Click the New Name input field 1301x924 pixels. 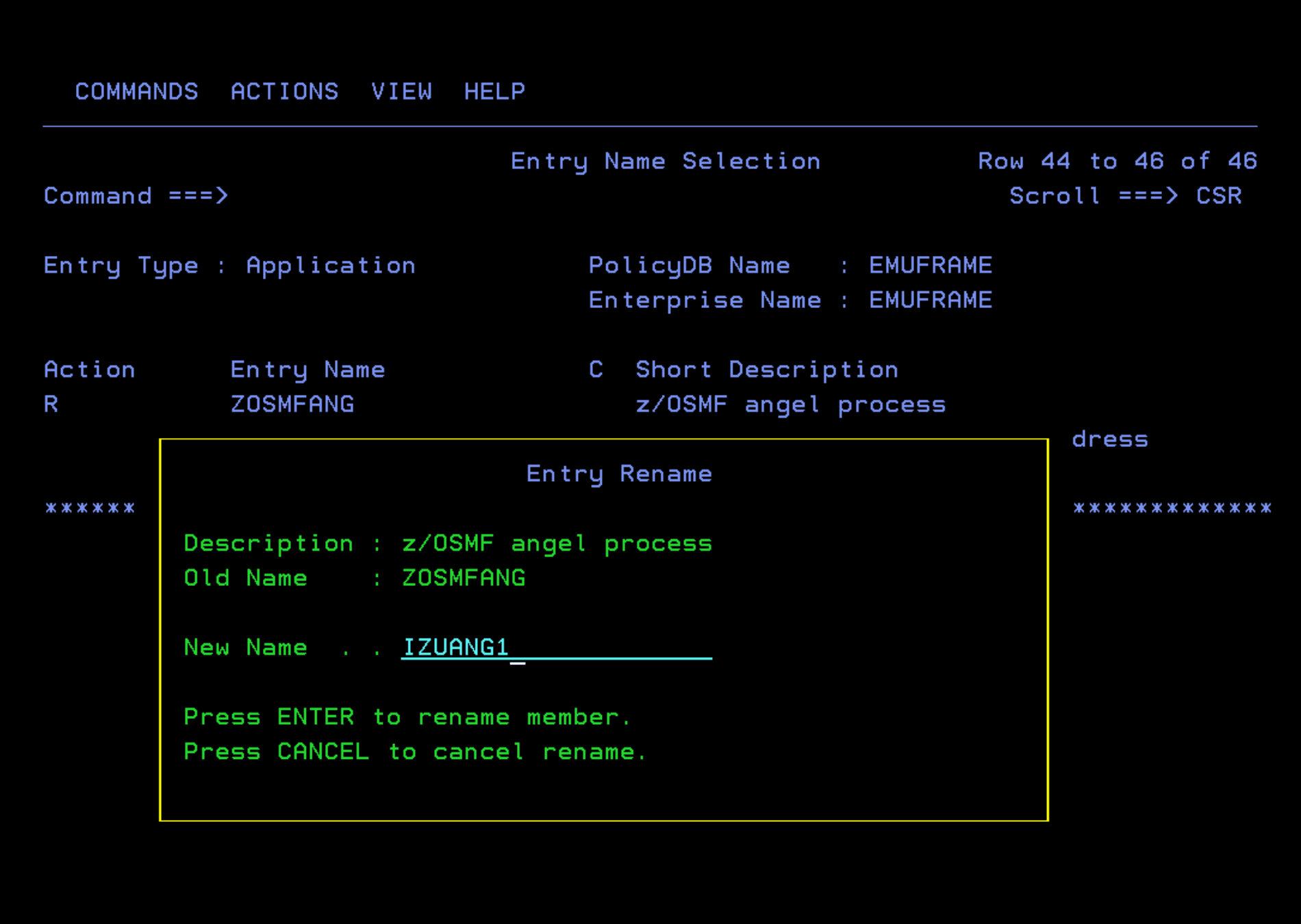pyautogui.click(x=555, y=647)
